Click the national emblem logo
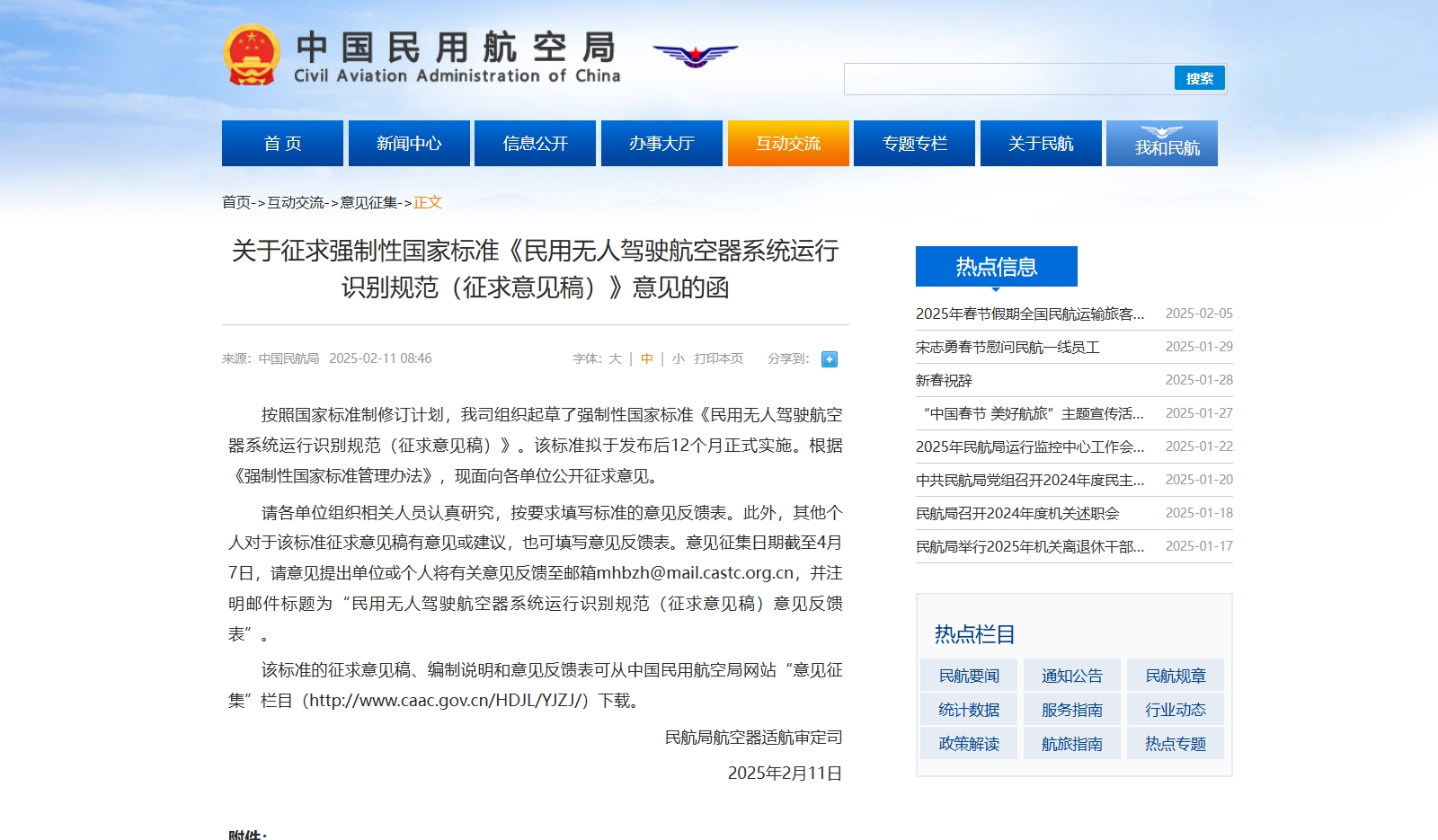This screenshot has width=1438, height=840. (x=251, y=56)
